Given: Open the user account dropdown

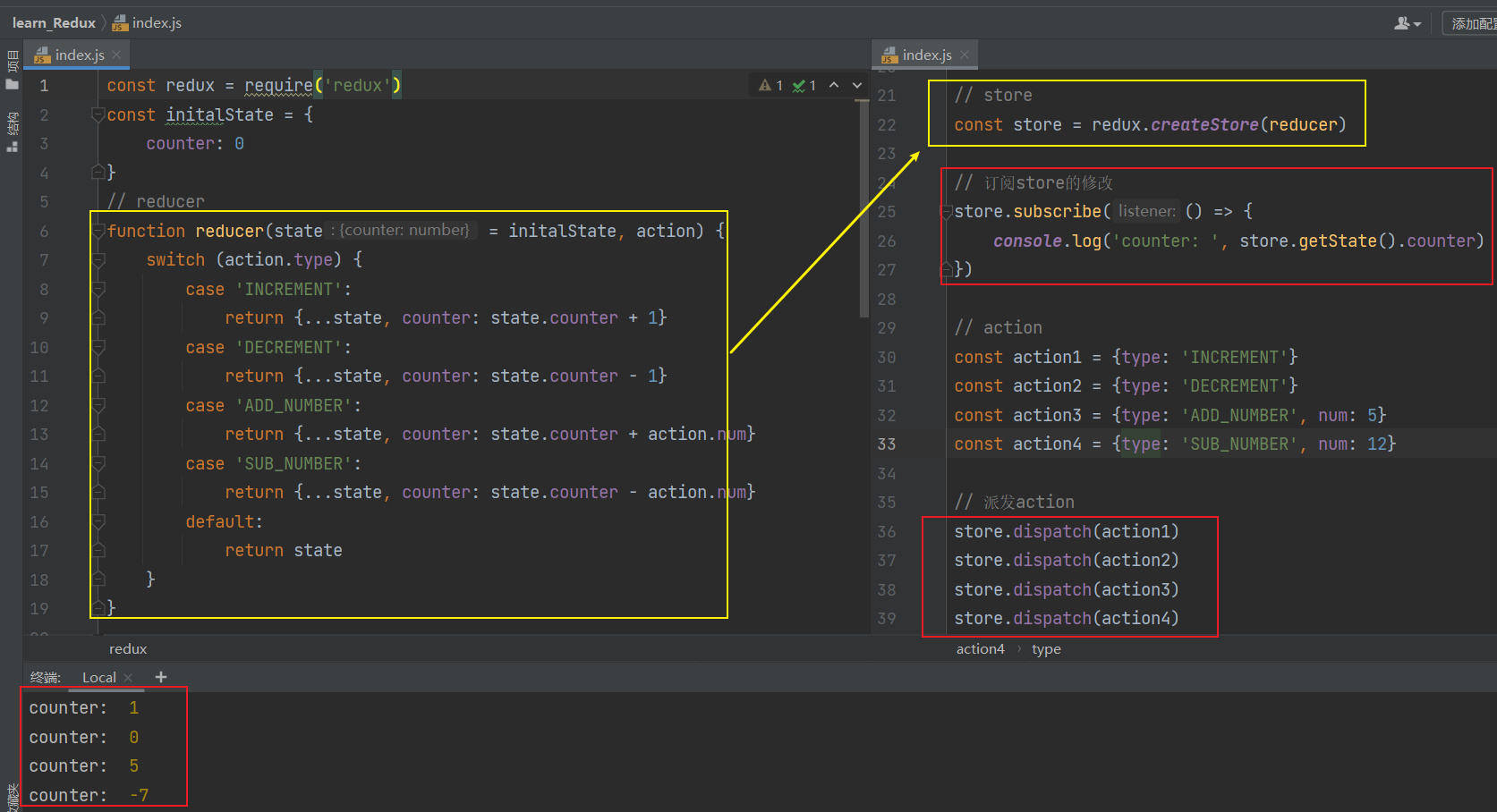Looking at the screenshot, I should tap(1408, 23).
